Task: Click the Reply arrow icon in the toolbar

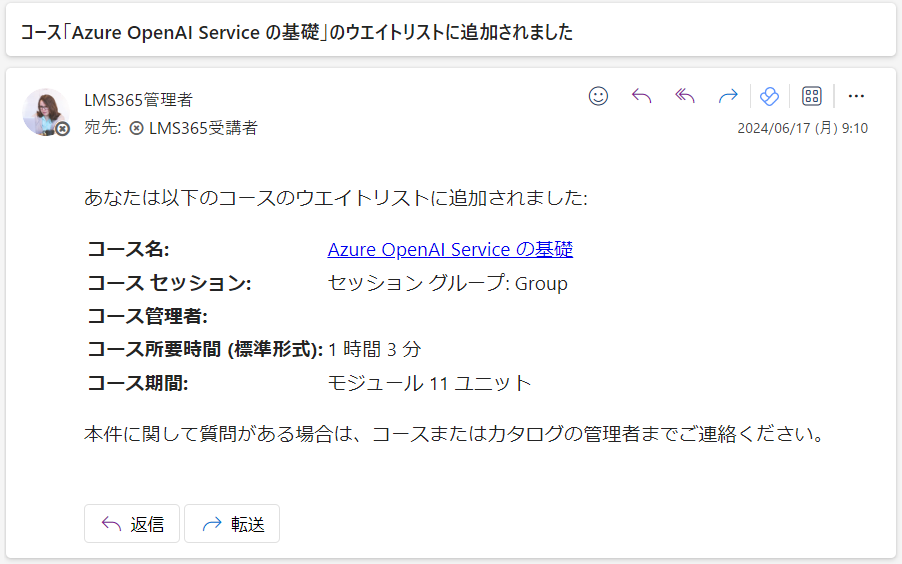Action: coord(641,96)
